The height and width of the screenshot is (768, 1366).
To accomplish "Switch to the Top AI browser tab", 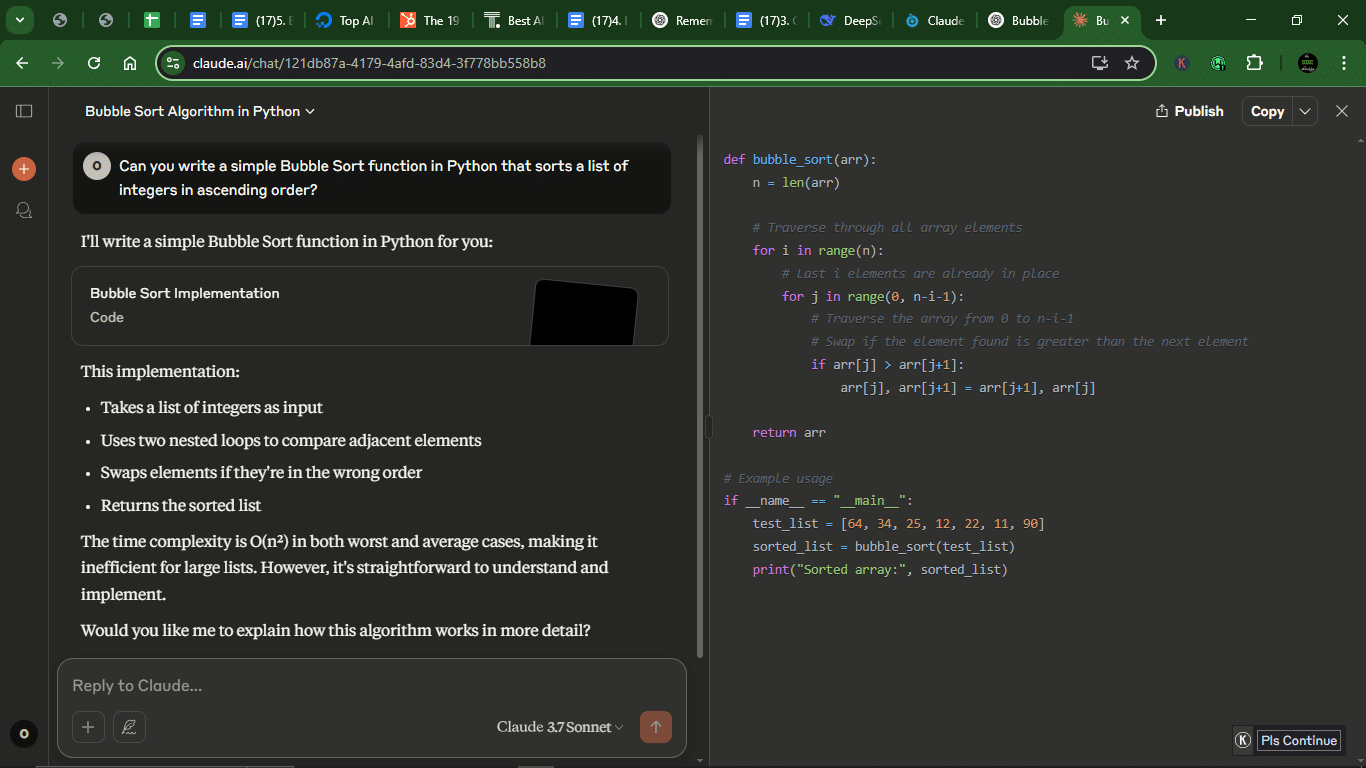I will [344, 20].
